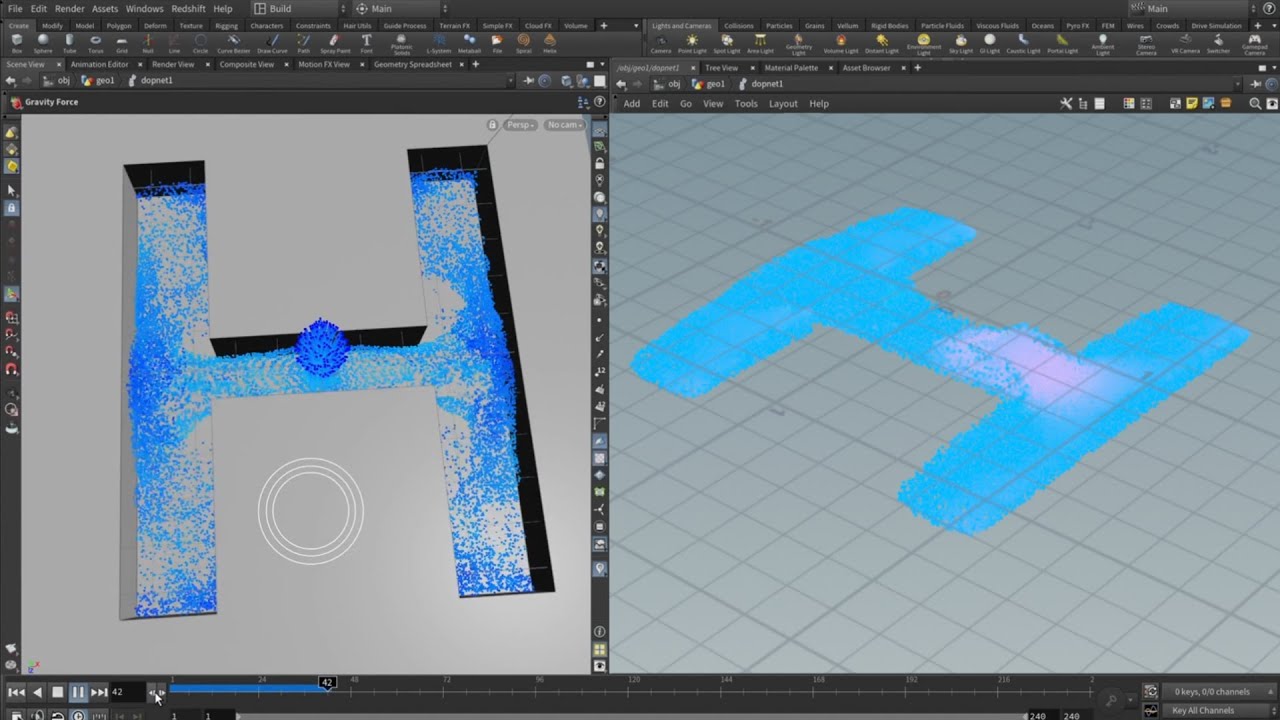Add an Environment Light
1280x720 pixels.
point(923,45)
